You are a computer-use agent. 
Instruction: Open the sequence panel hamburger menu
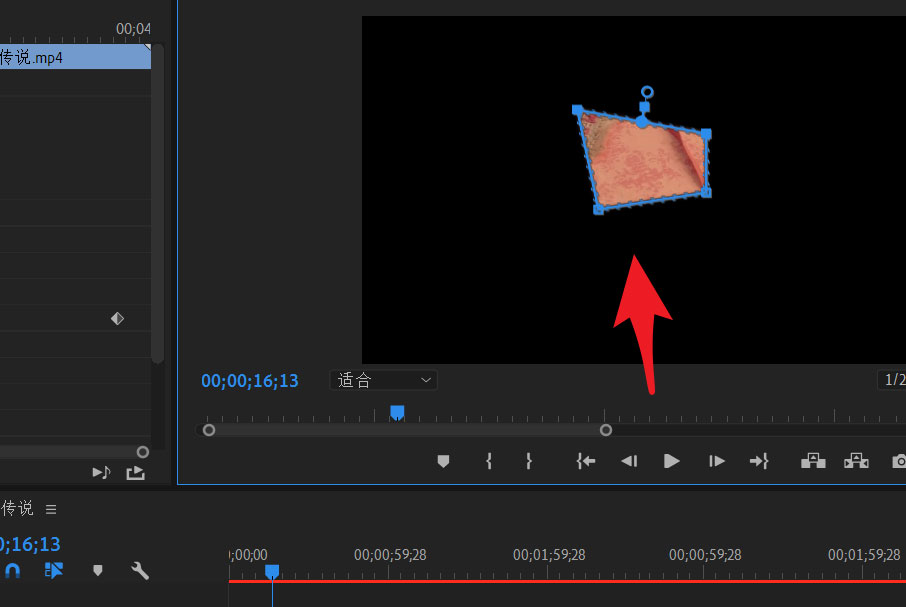coord(51,509)
